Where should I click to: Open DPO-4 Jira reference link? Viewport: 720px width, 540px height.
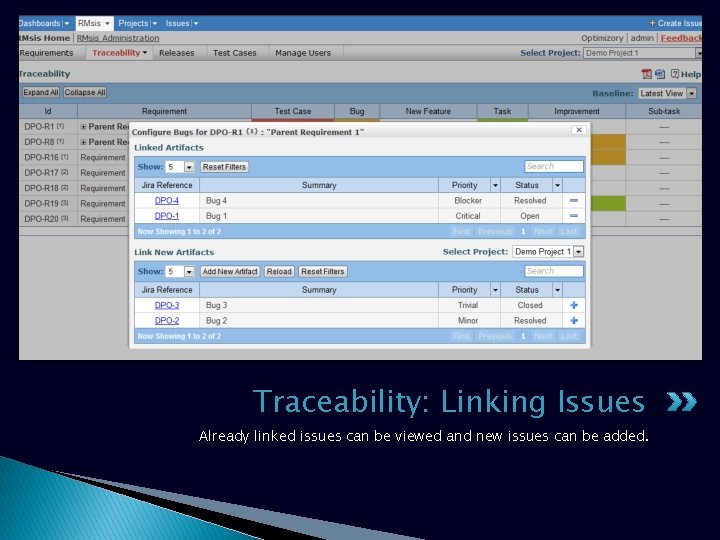[167, 201]
